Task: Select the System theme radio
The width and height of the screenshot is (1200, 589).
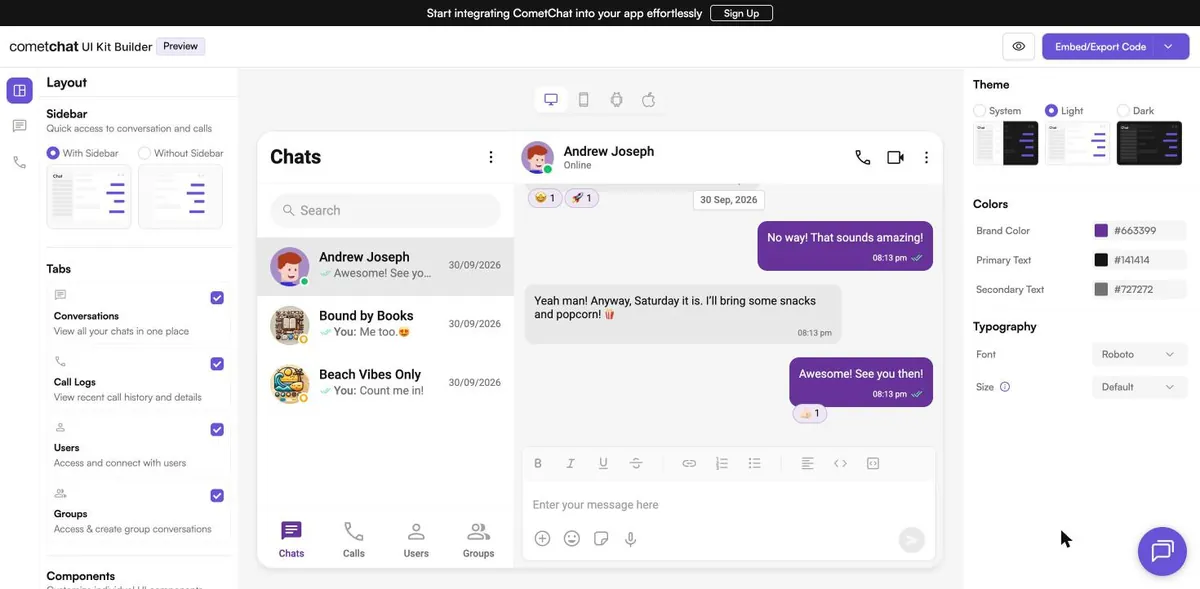Action: coord(980,111)
